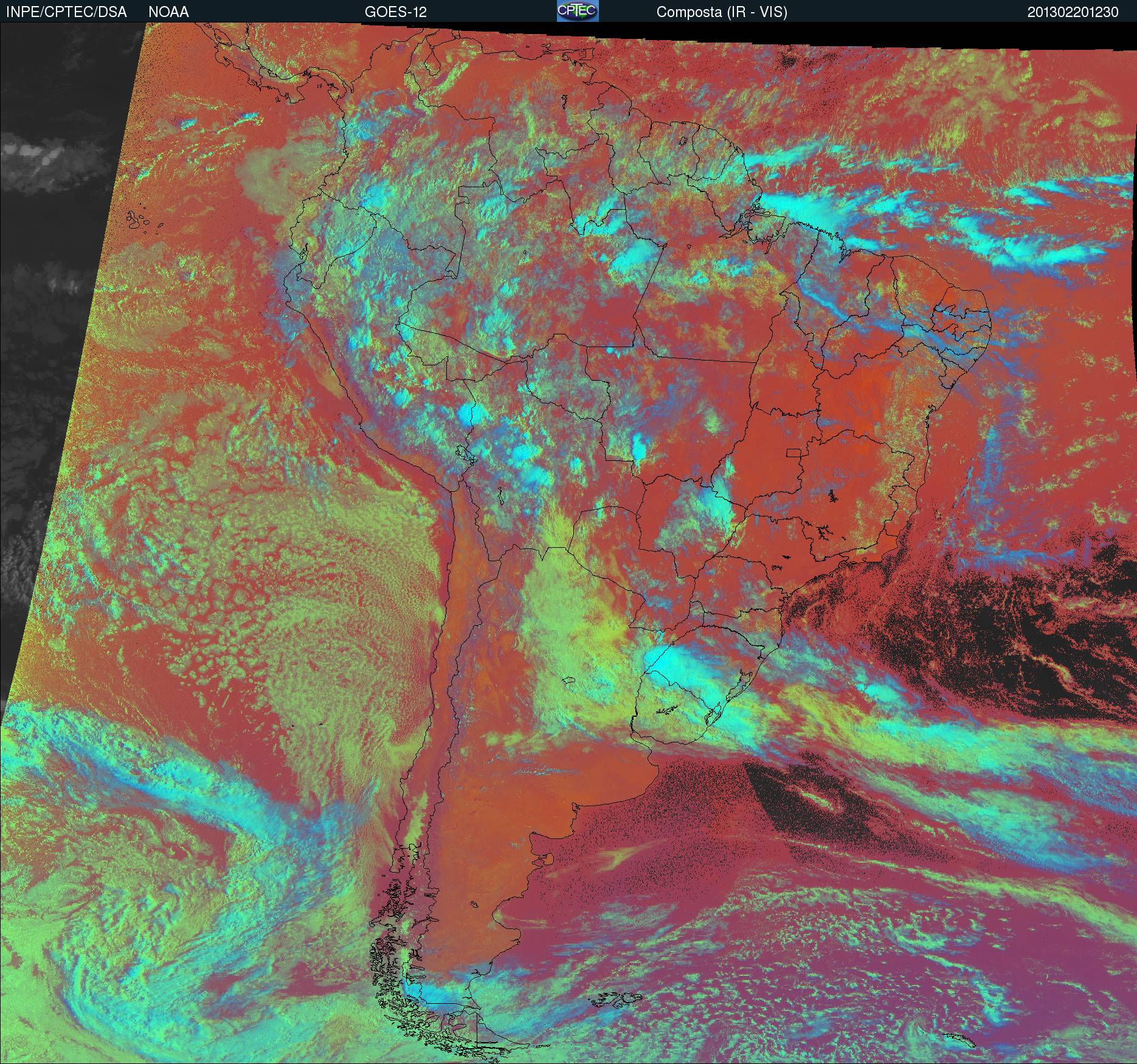The image size is (1137, 1064).
Task: Click the Composta (IR - VIS) title
Action: [x=722, y=12]
